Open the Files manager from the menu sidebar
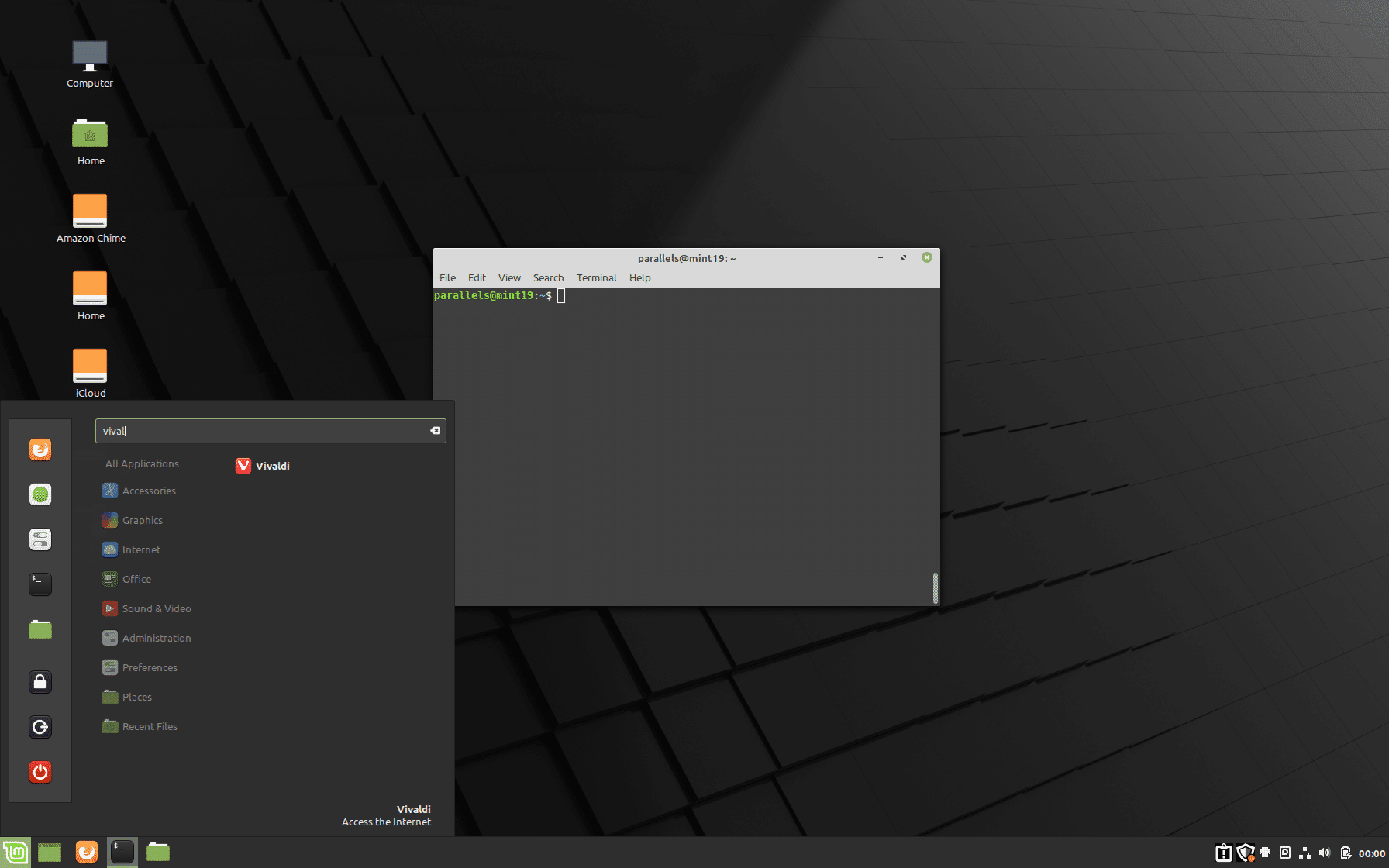The width and height of the screenshot is (1389, 868). pyautogui.click(x=40, y=629)
